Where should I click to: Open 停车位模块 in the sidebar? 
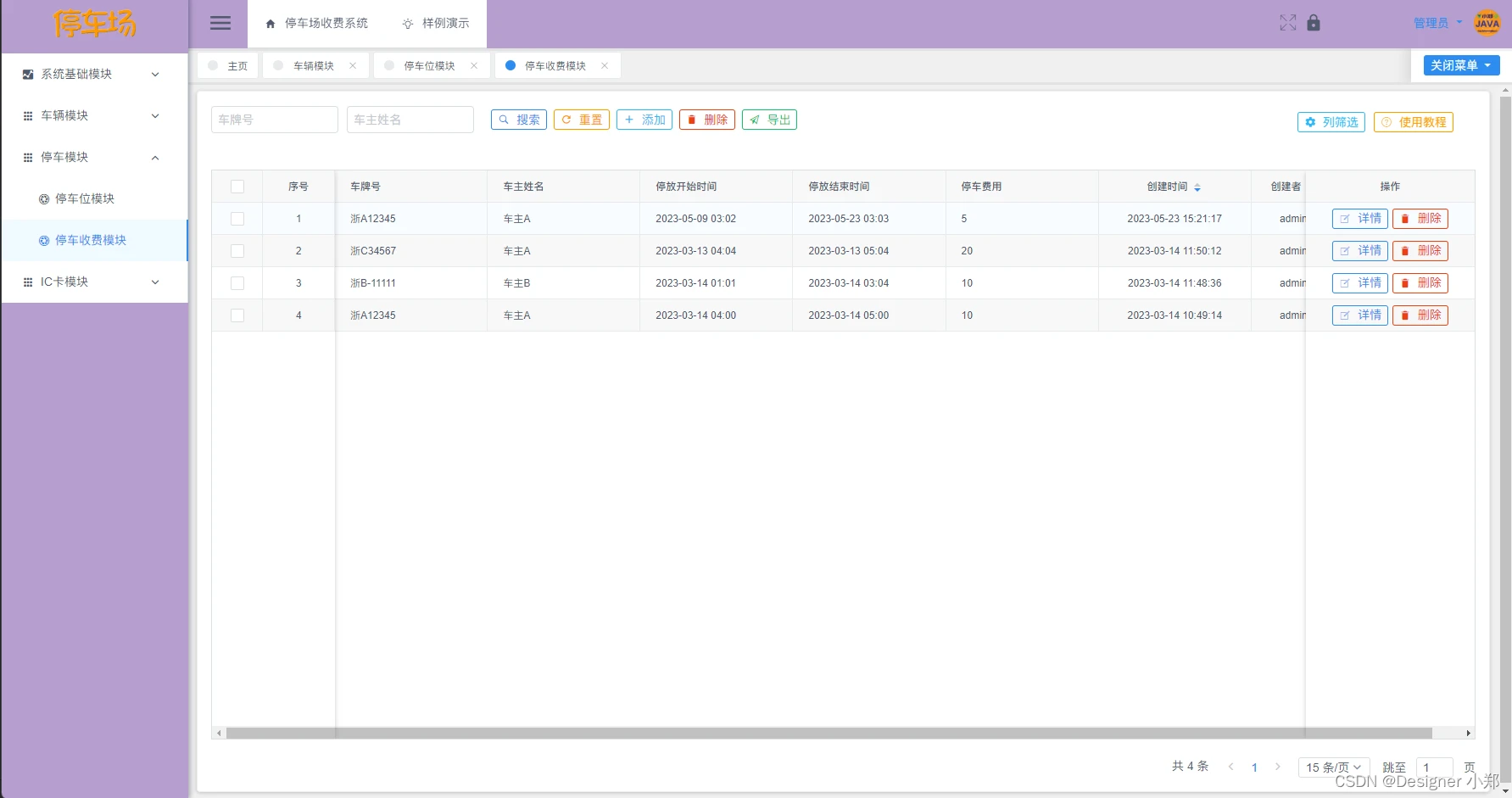tap(94, 199)
